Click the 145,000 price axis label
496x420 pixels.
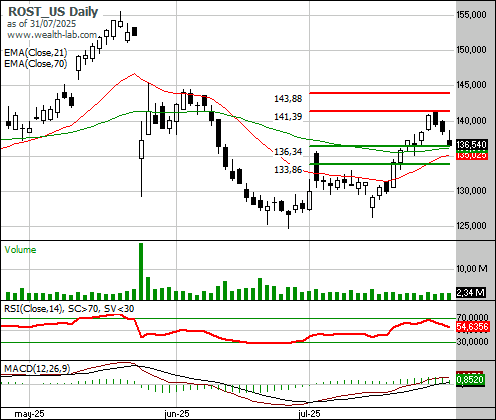tap(471, 85)
